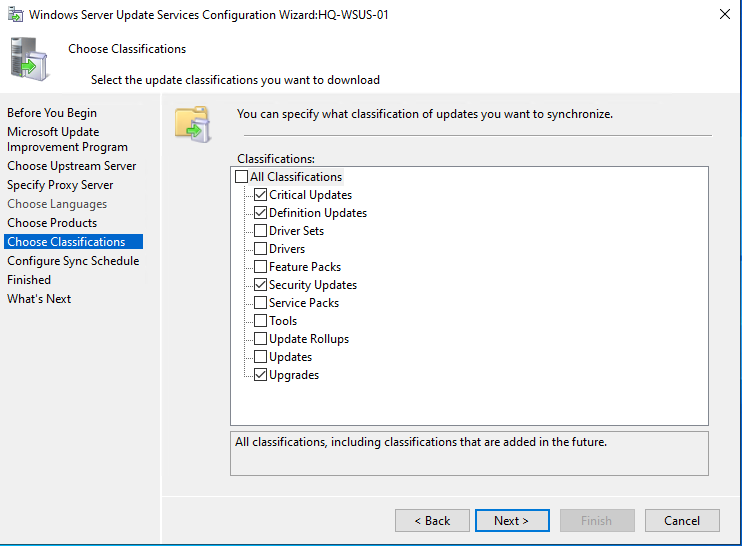
Task: Cancel the configuration wizard
Action: coord(682,521)
